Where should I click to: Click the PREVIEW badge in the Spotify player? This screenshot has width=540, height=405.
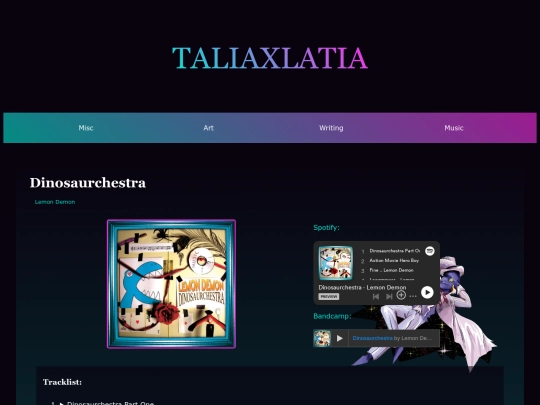coord(329,297)
